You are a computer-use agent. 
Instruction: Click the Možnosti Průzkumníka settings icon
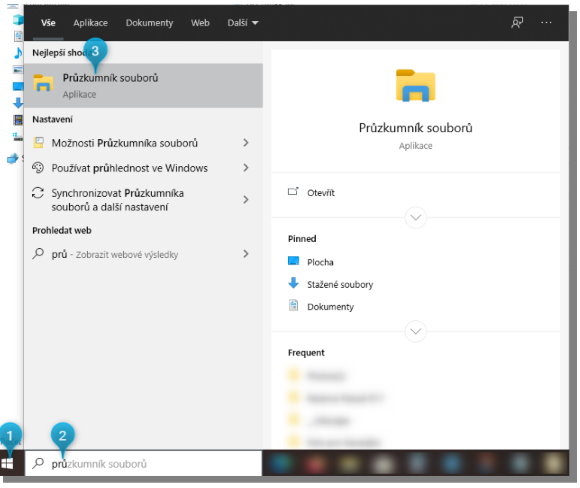click(x=38, y=142)
